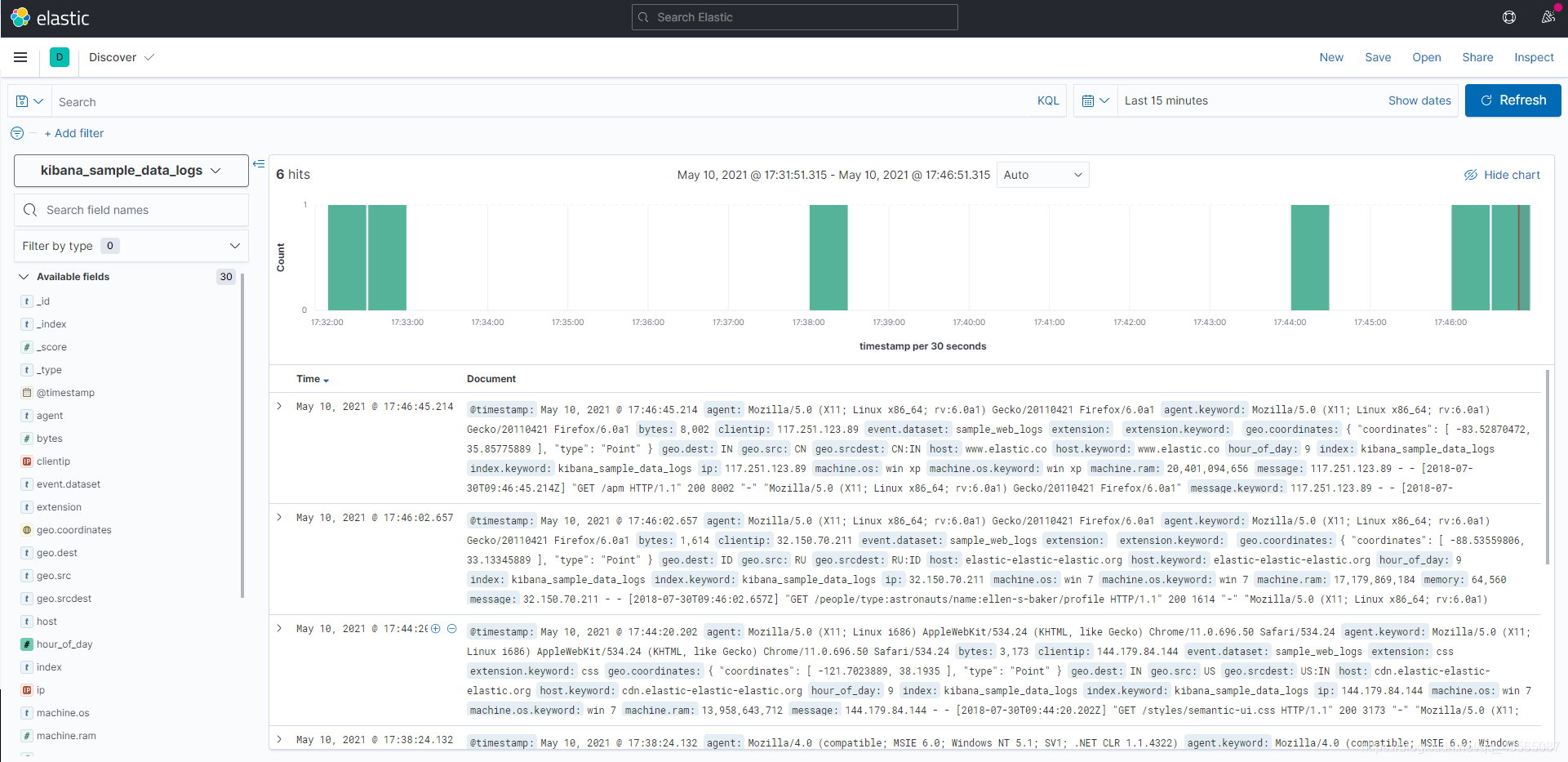Click Add filter link
This screenshot has width=1568, height=762.
74,133
